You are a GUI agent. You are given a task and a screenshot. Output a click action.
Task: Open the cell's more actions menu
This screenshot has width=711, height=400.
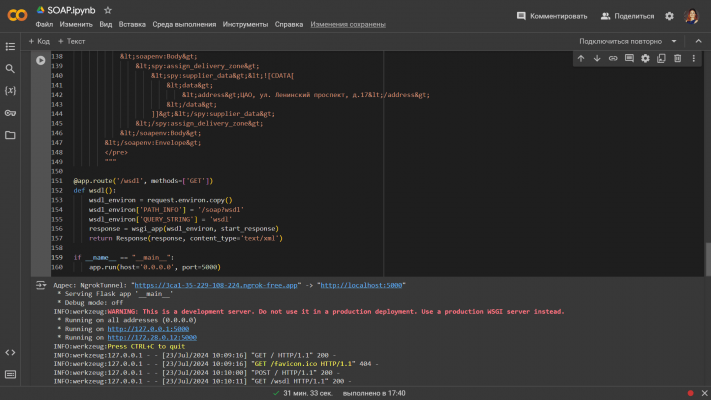tap(693, 58)
